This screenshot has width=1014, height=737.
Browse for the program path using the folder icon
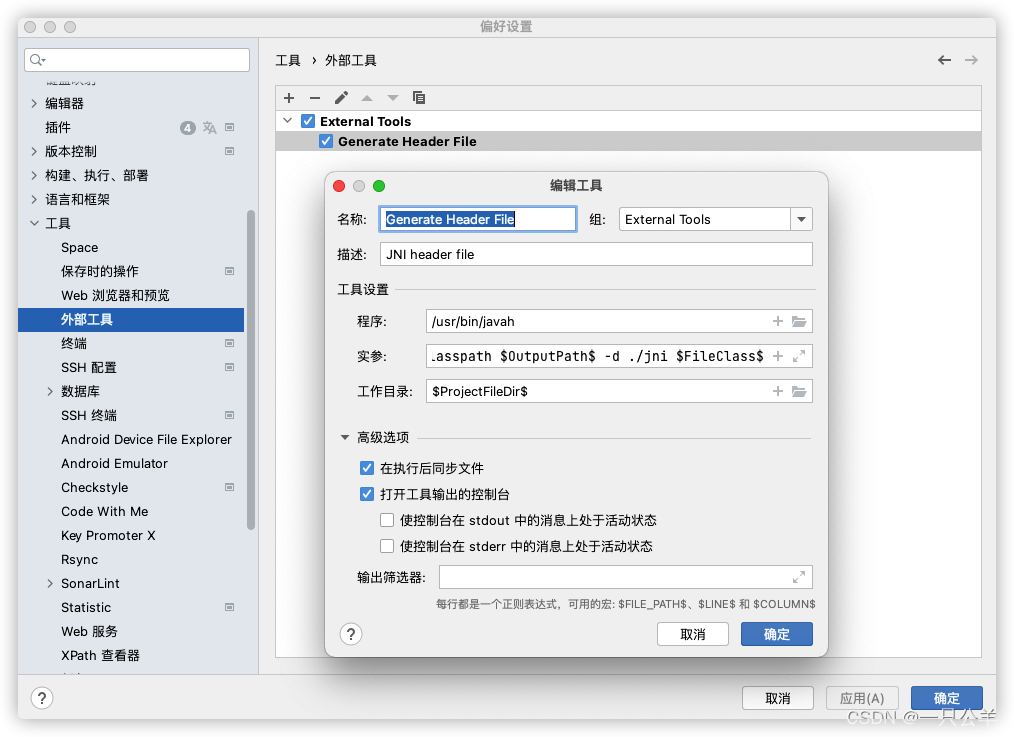[x=798, y=321]
